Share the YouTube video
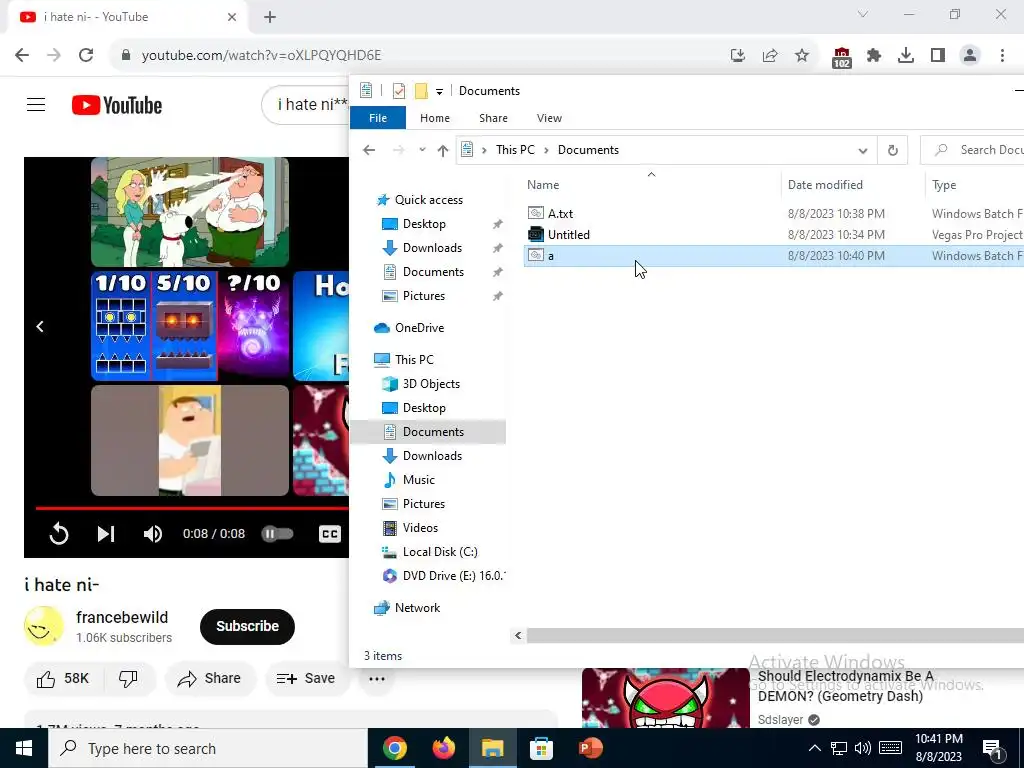Screen dimensions: 1024x768 [210, 679]
